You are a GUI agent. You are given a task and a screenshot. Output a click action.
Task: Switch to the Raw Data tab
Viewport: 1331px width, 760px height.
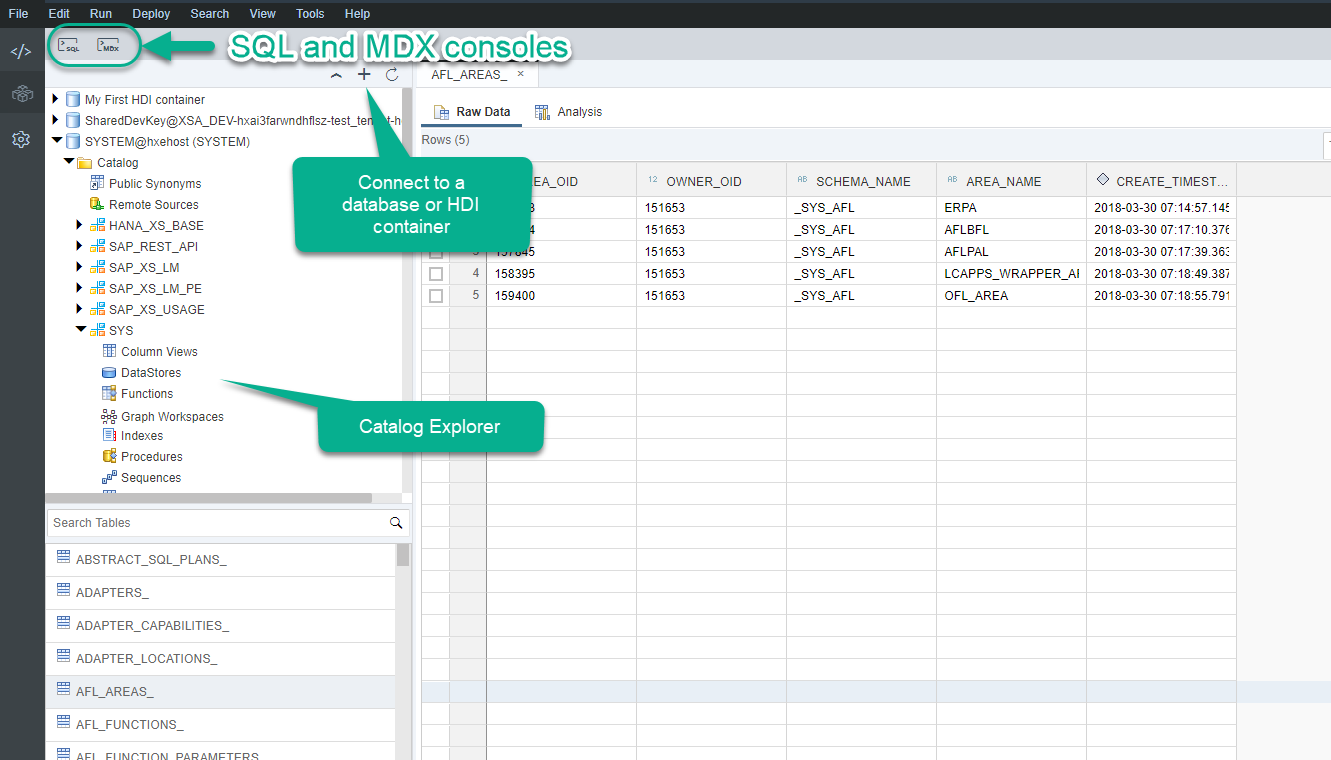(471, 112)
